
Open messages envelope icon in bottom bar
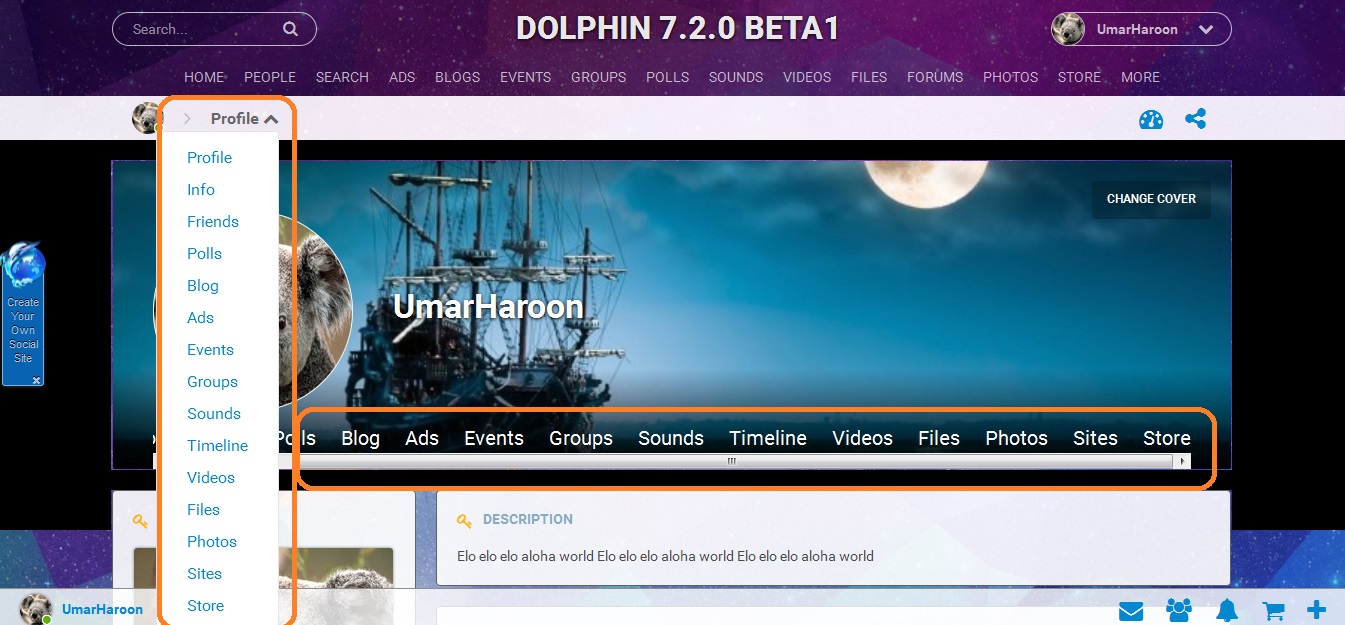pos(1131,610)
